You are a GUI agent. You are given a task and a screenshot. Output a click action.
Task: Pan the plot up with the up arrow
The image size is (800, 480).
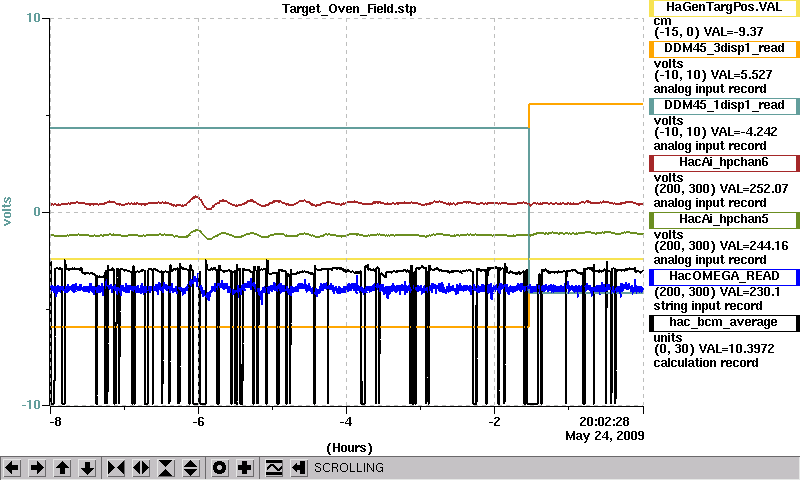(x=62, y=468)
